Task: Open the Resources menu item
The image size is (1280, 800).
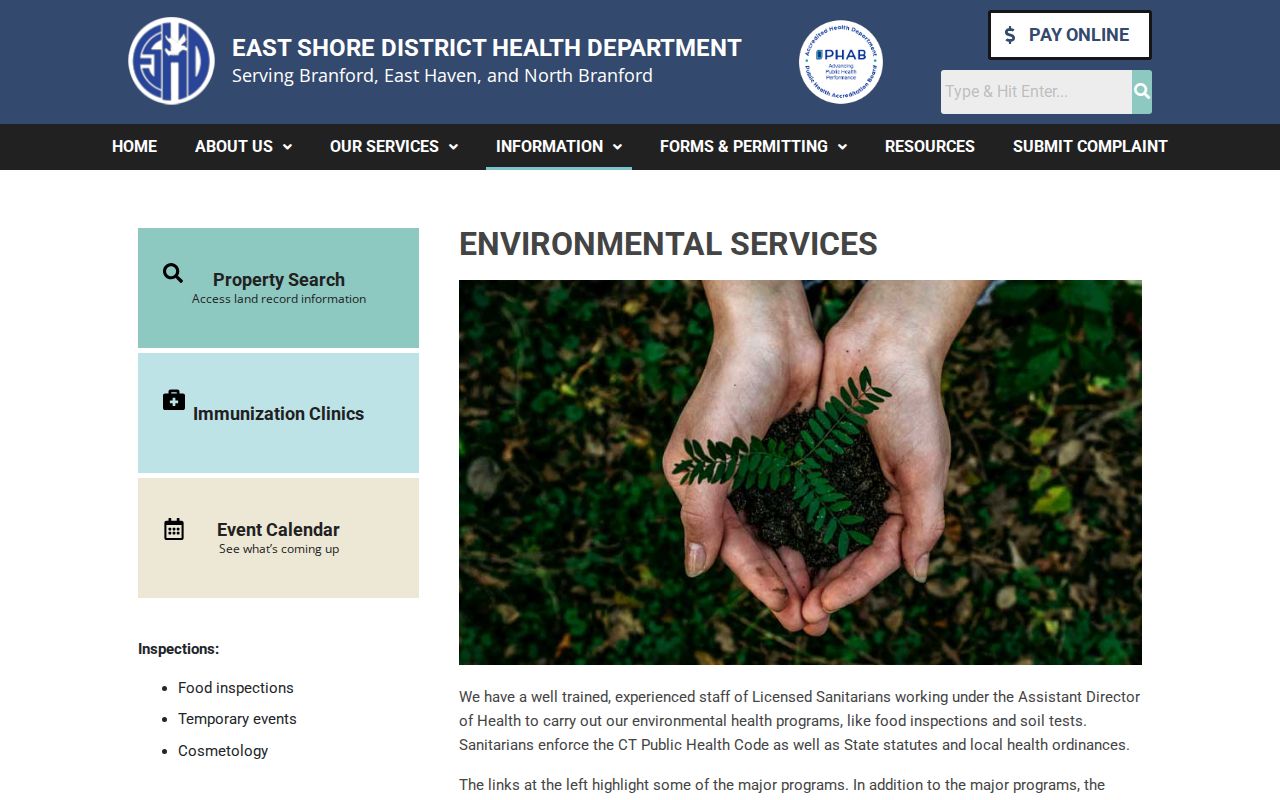Action: 930,146
